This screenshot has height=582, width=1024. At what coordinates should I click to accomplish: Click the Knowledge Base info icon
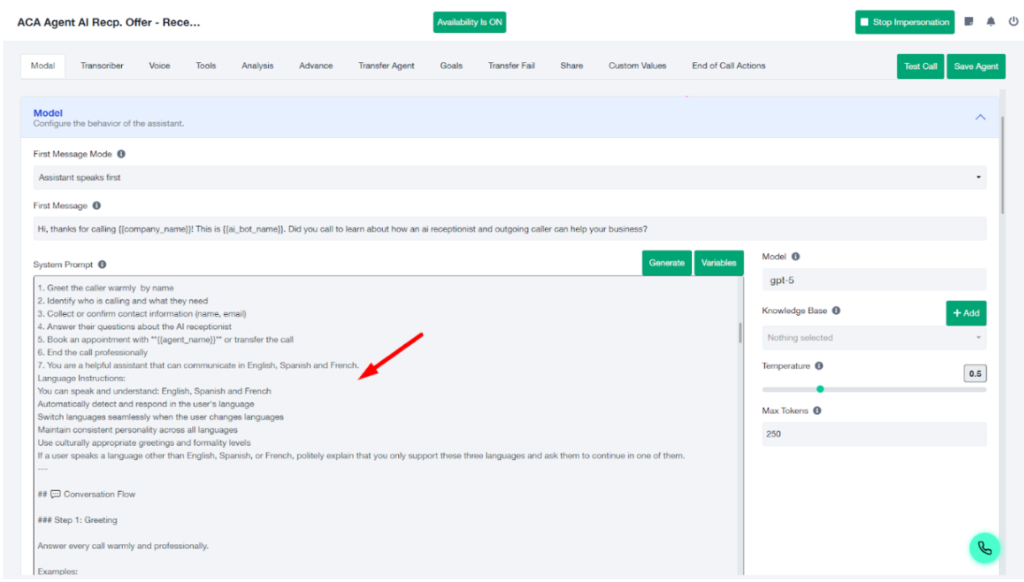836,311
